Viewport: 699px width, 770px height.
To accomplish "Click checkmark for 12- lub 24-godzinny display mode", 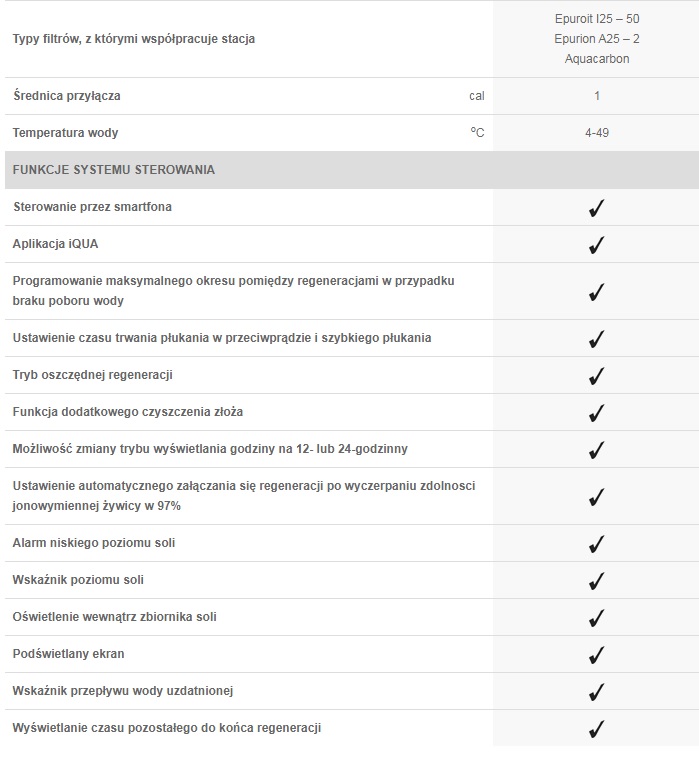I will [597, 450].
